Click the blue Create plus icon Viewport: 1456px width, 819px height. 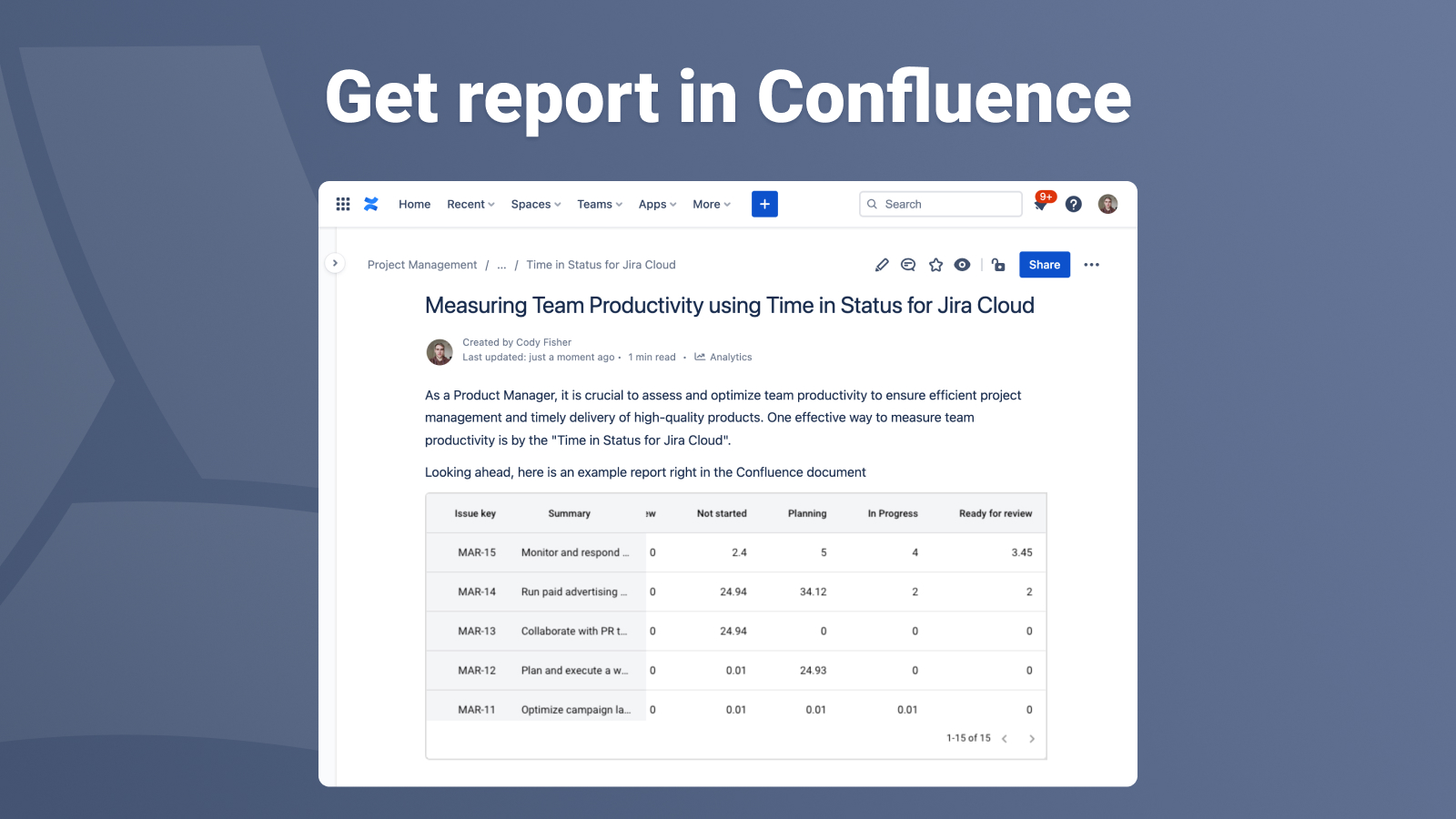[x=764, y=204]
